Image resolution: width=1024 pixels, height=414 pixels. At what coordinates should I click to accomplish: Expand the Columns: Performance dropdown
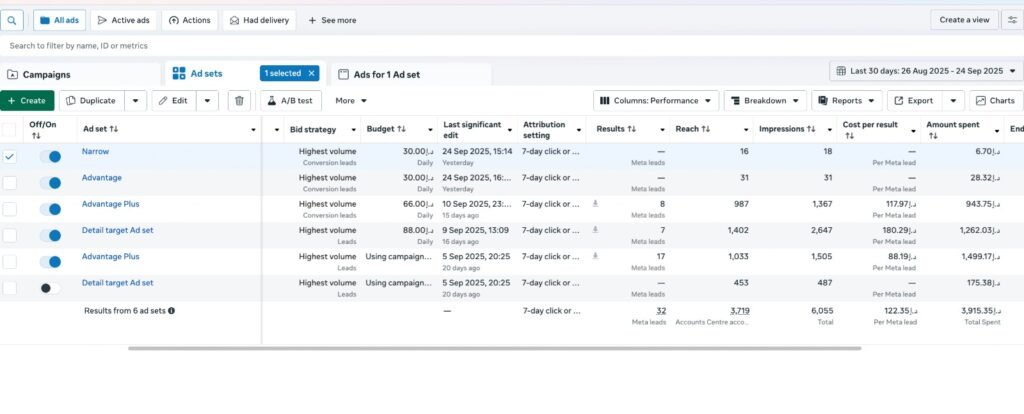click(x=656, y=100)
